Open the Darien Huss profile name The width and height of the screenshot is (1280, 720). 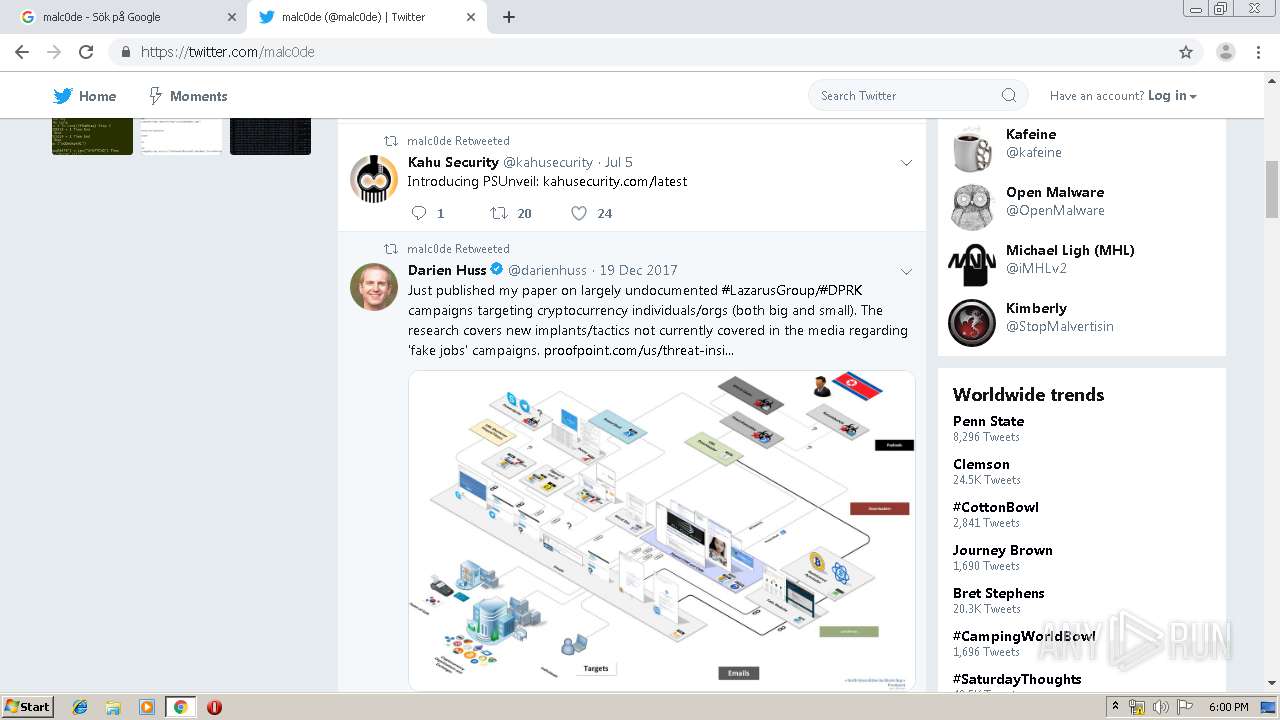[x=447, y=270]
